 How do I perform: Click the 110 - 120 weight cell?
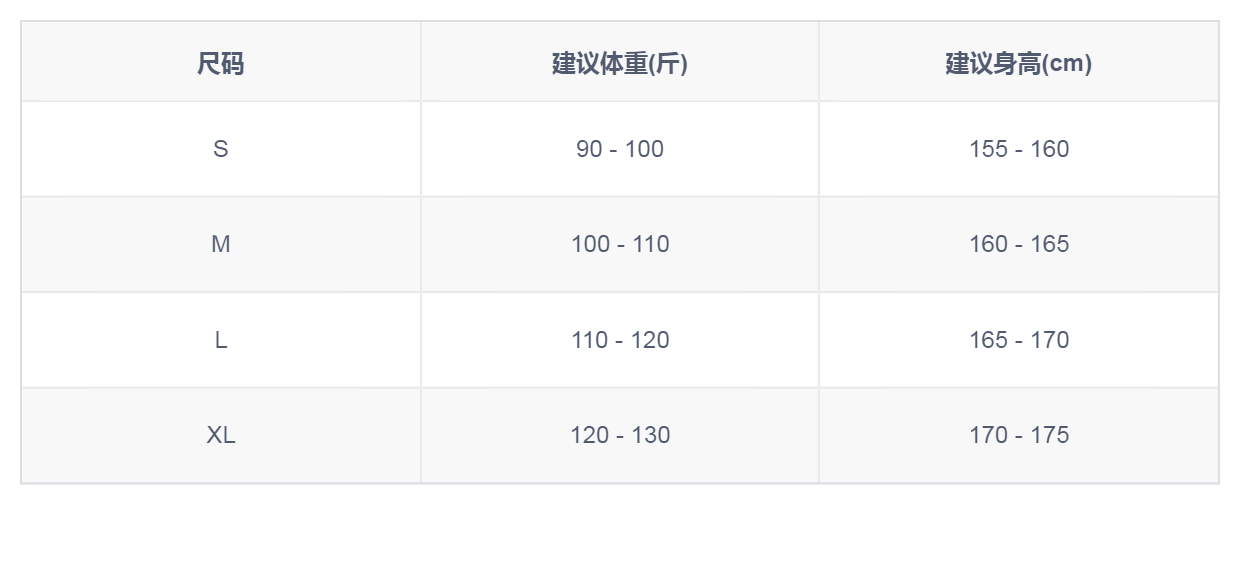620,340
